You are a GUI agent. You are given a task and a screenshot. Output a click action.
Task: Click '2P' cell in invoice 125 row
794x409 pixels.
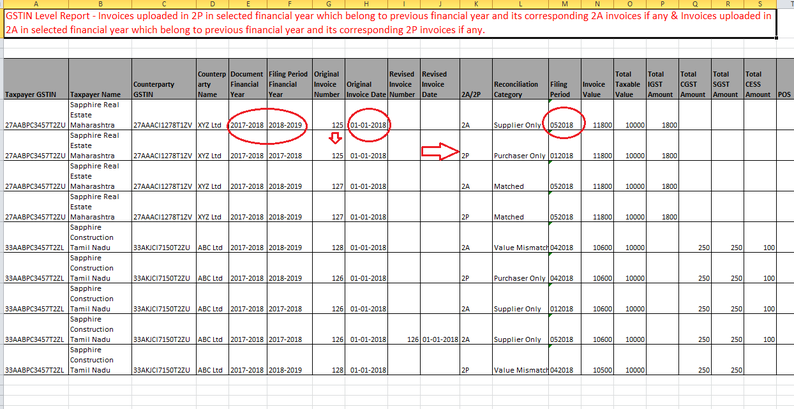[x=475, y=145]
